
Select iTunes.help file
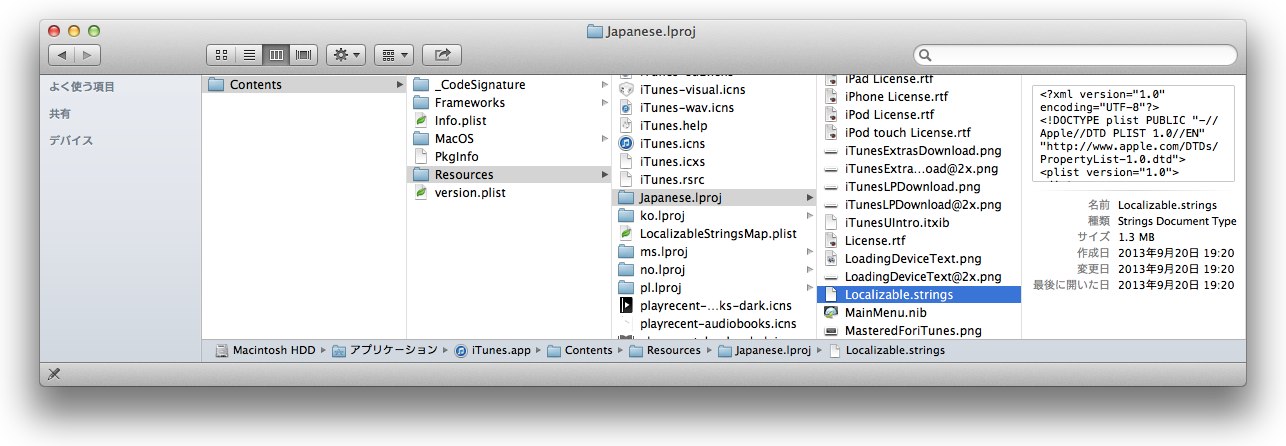pyautogui.click(x=714, y=126)
